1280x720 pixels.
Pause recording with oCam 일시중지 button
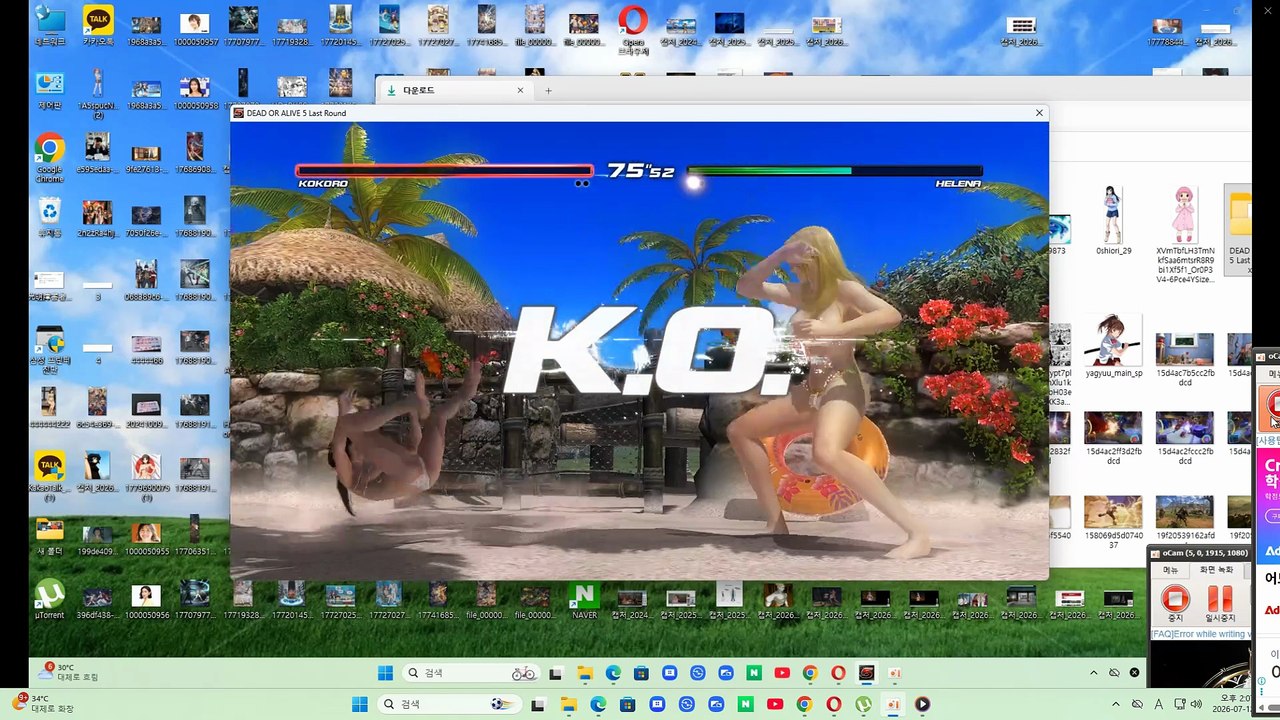(1220, 602)
